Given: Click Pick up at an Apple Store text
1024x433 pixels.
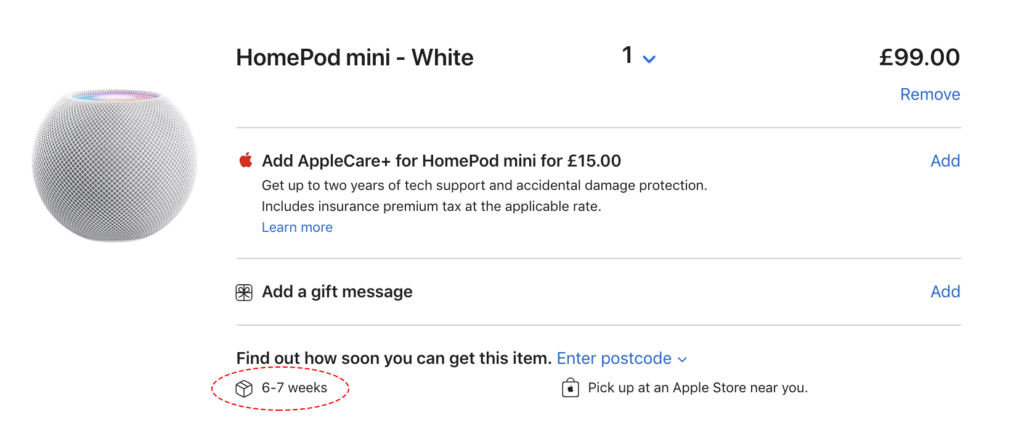Looking at the screenshot, I should point(697,388).
